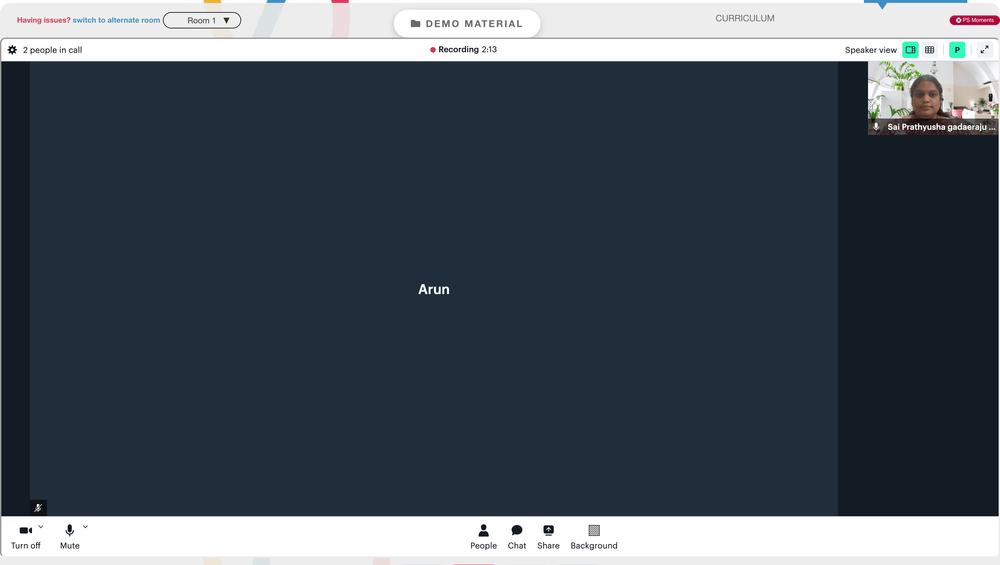This screenshot has width=1000, height=565.
Task: Click mic icon on Sai Prathyusha tile
Action: coord(876,127)
